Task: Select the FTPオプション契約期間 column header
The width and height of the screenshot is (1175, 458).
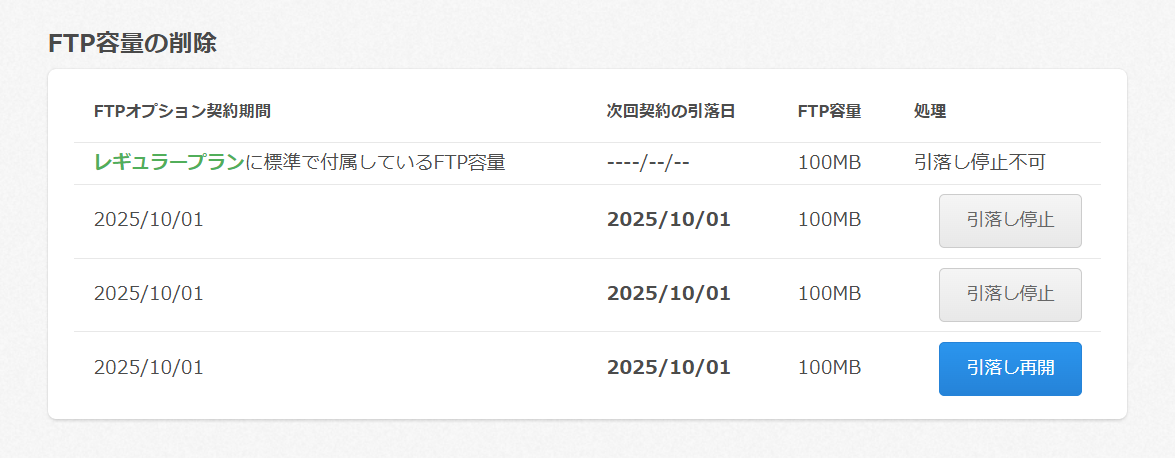Action: coord(182,111)
